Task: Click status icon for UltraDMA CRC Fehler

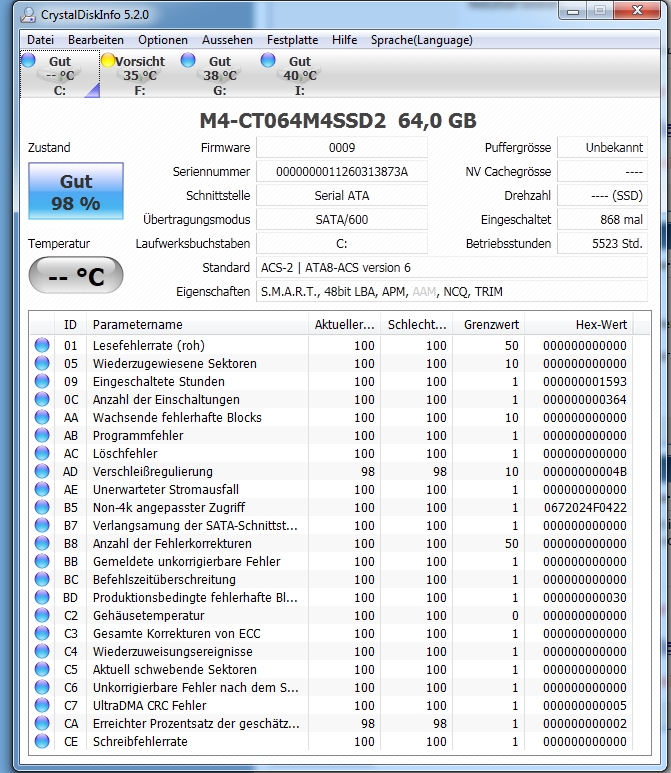Action: pyautogui.click(x=42, y=705)
